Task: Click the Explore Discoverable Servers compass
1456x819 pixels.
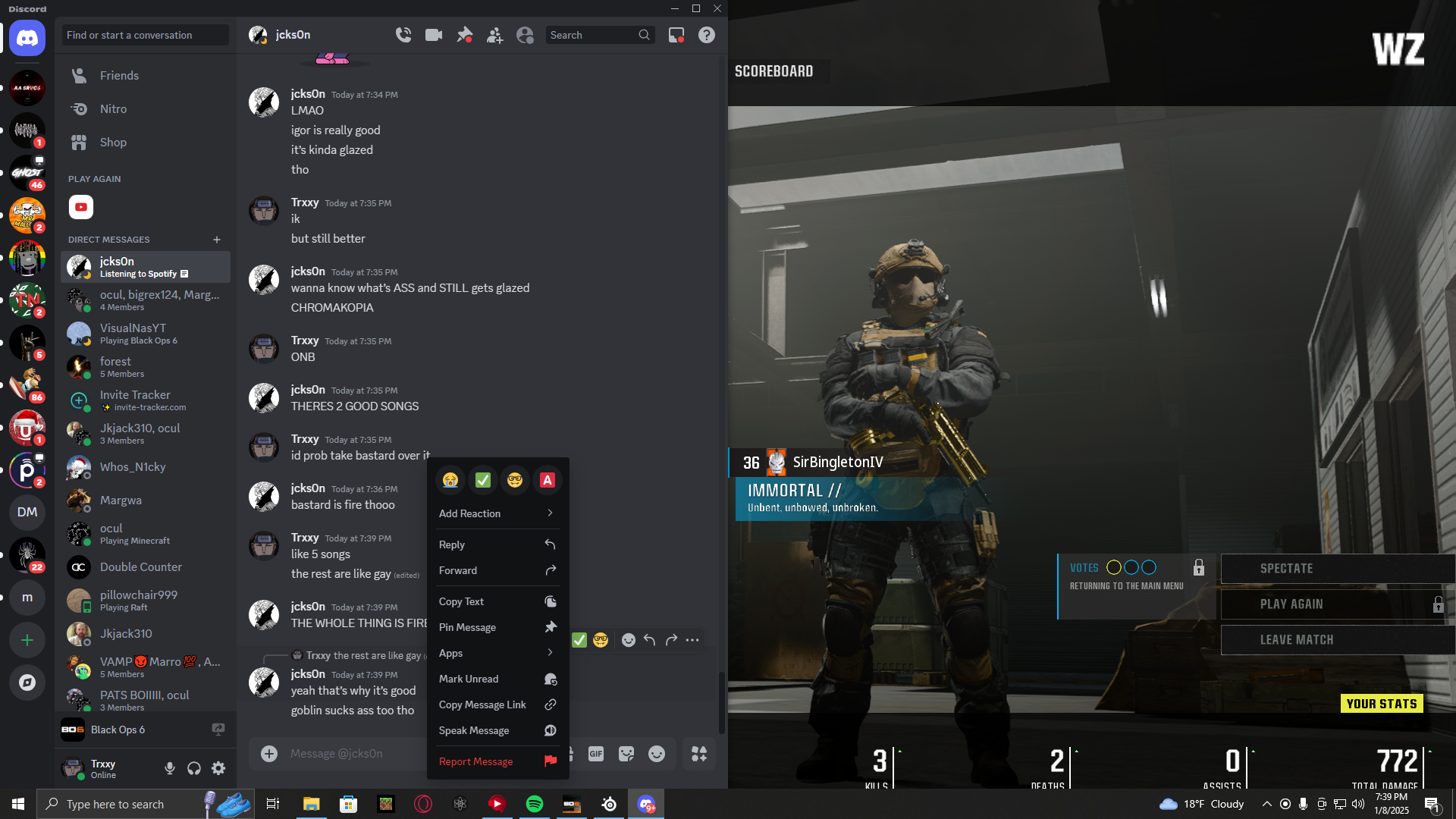Action: click(x=27, y=682)
